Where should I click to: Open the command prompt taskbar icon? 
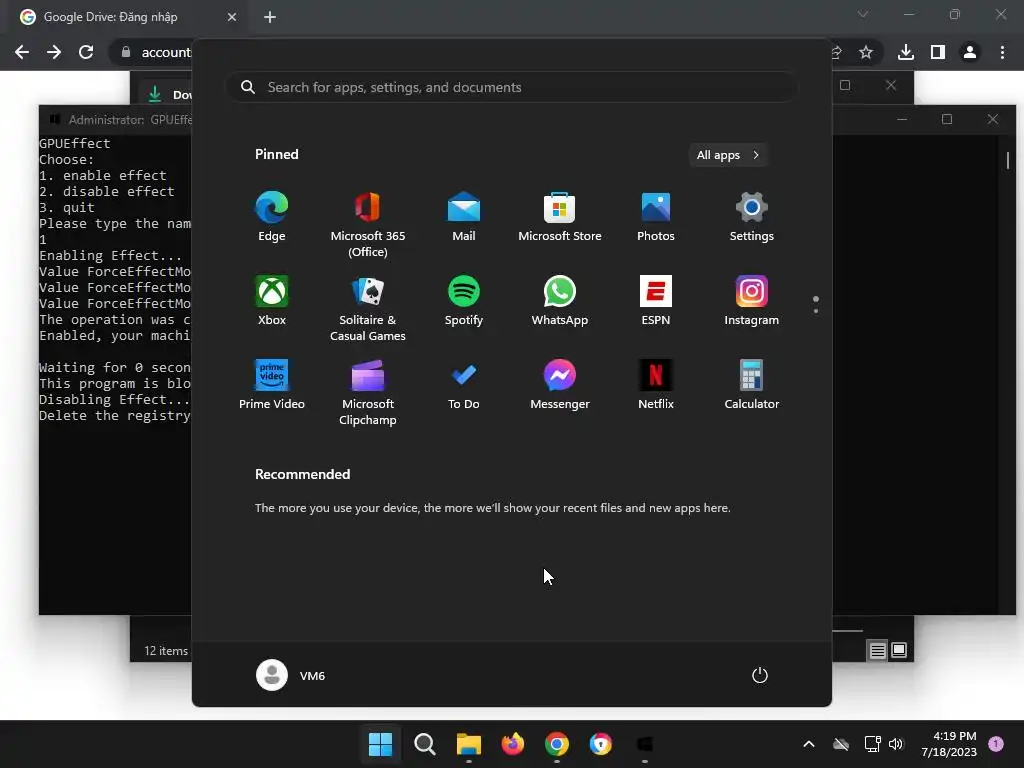645,744
